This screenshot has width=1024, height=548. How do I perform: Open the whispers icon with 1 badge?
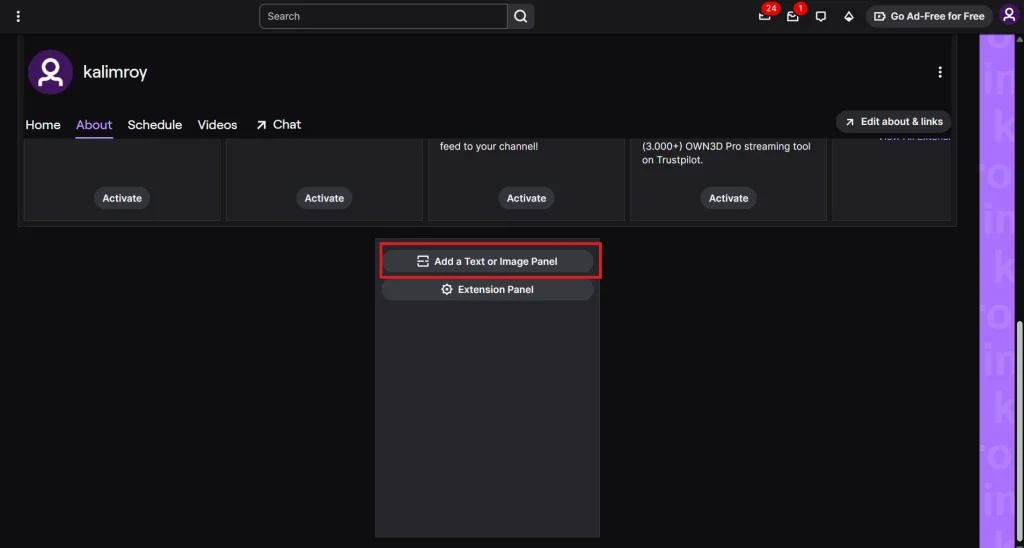[x=793, y=16]
